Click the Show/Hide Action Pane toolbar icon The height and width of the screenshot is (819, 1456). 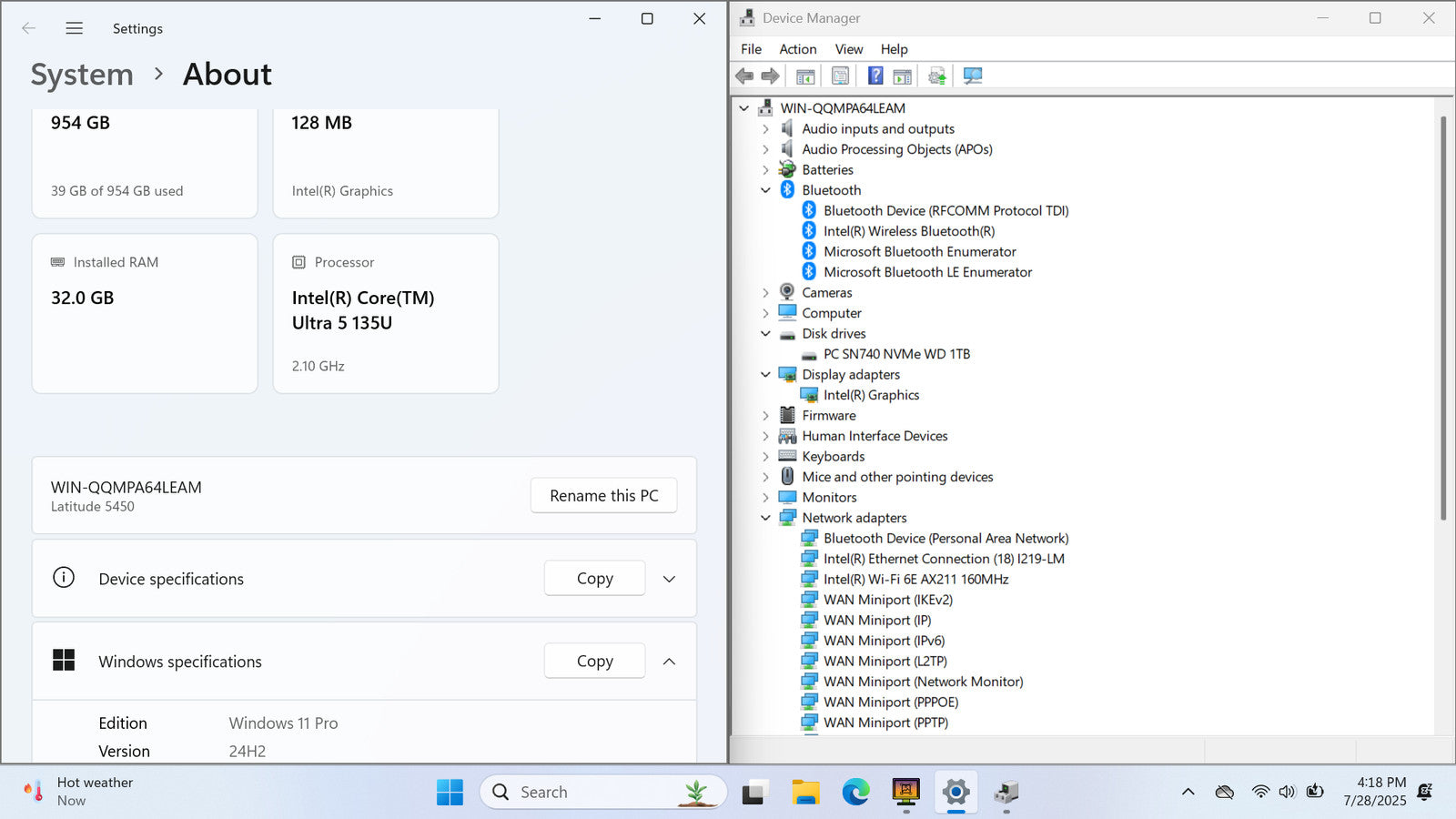[902, 76]
